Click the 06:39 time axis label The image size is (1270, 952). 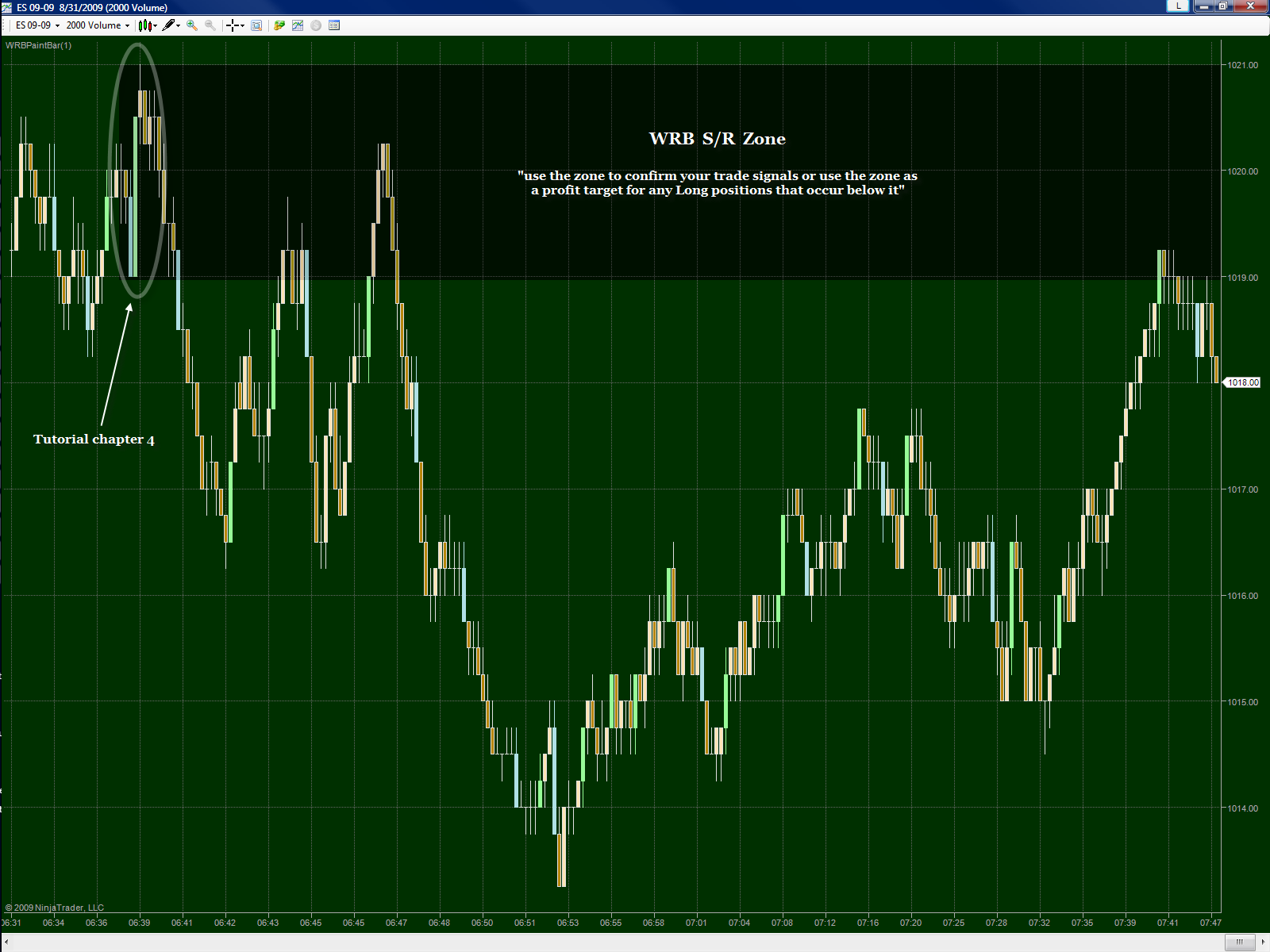pyautogui.click(x=139, y=923)
